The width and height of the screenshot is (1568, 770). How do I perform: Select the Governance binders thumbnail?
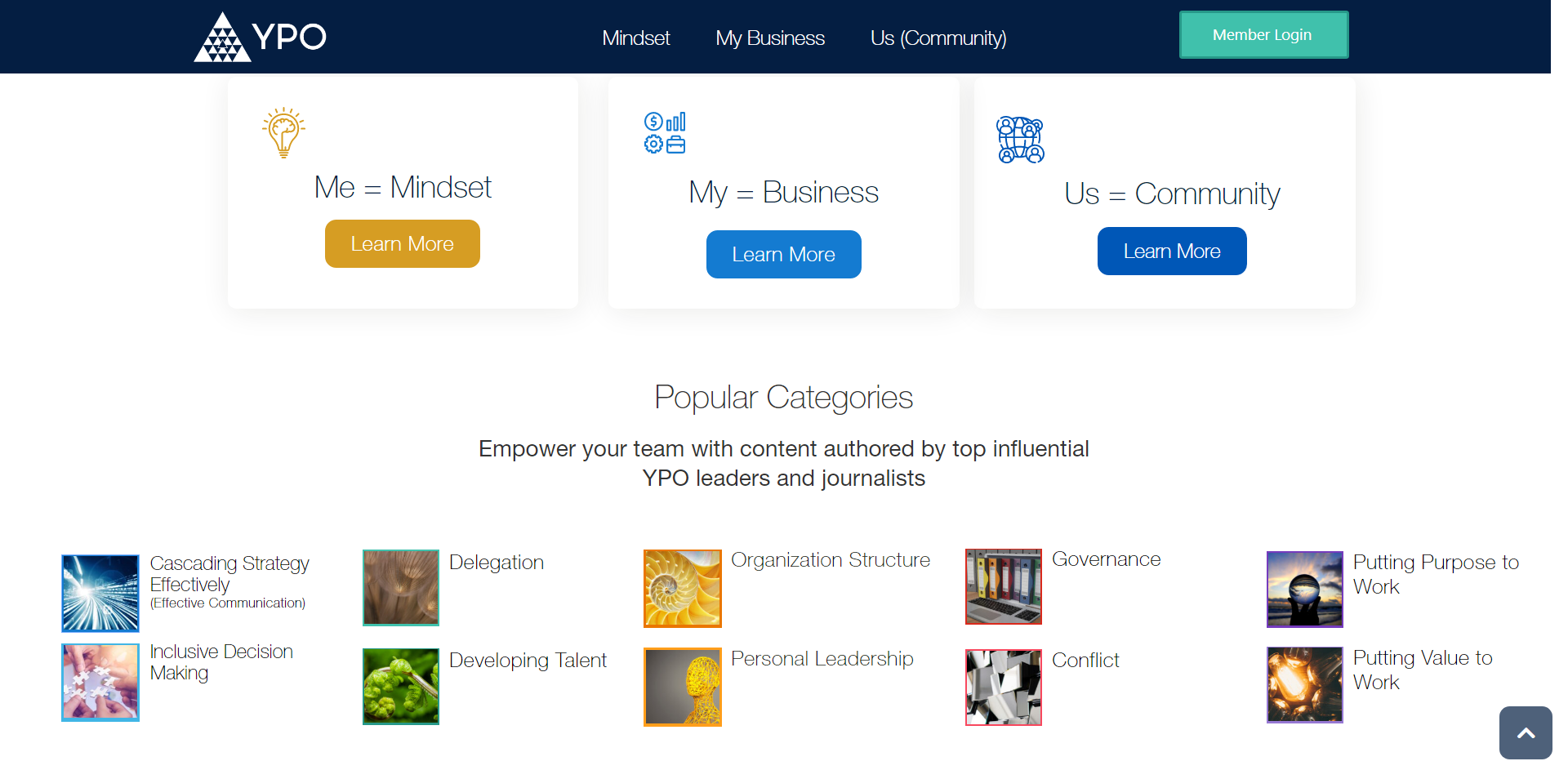coord(1004,586)
